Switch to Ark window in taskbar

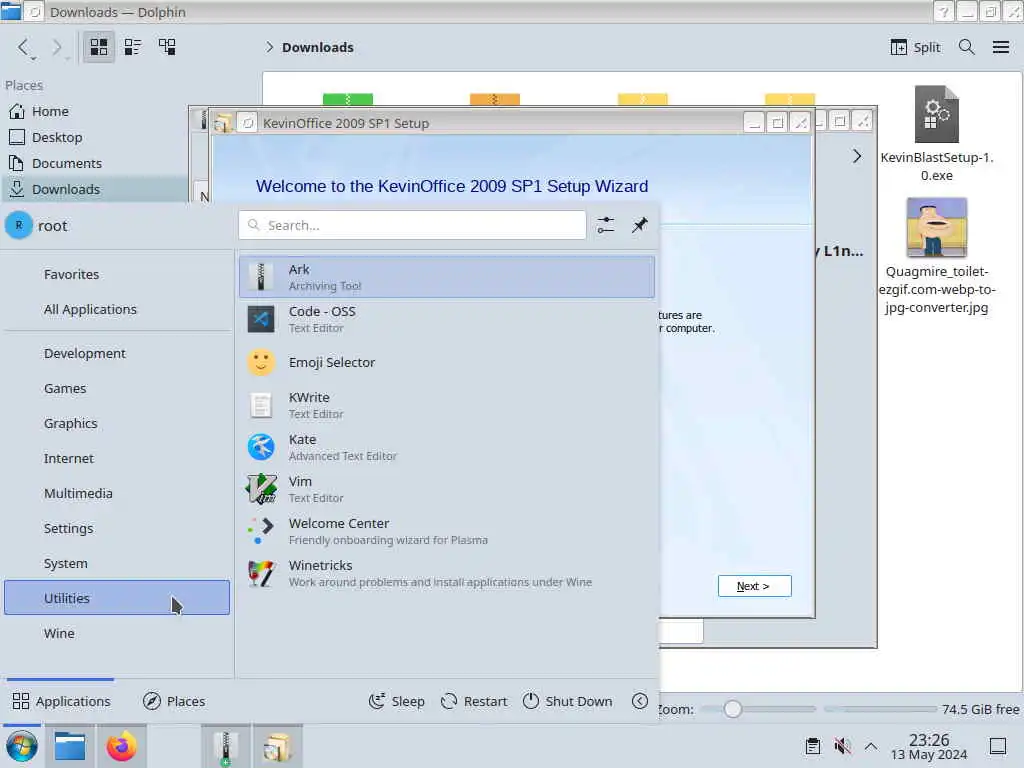tap(225, 746)
